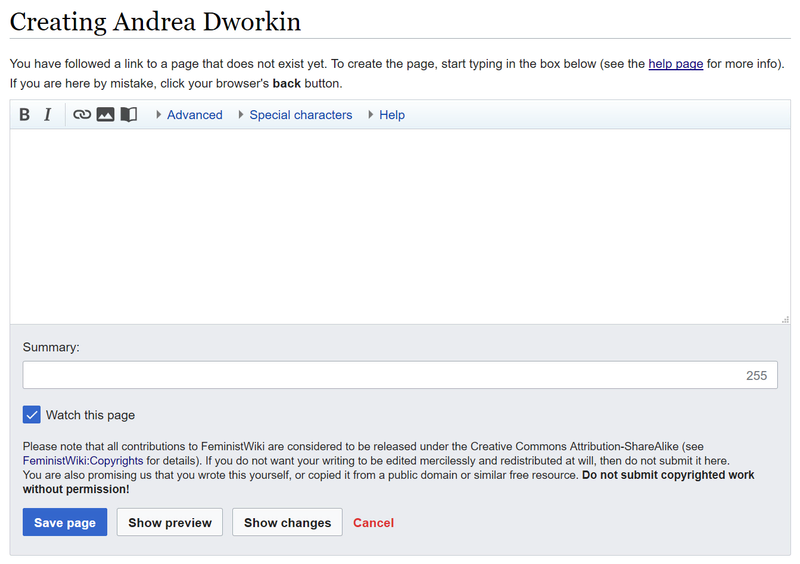Click the 255 character counter
Viewport: 800px width, 564px height.
(x=756, y=376)
